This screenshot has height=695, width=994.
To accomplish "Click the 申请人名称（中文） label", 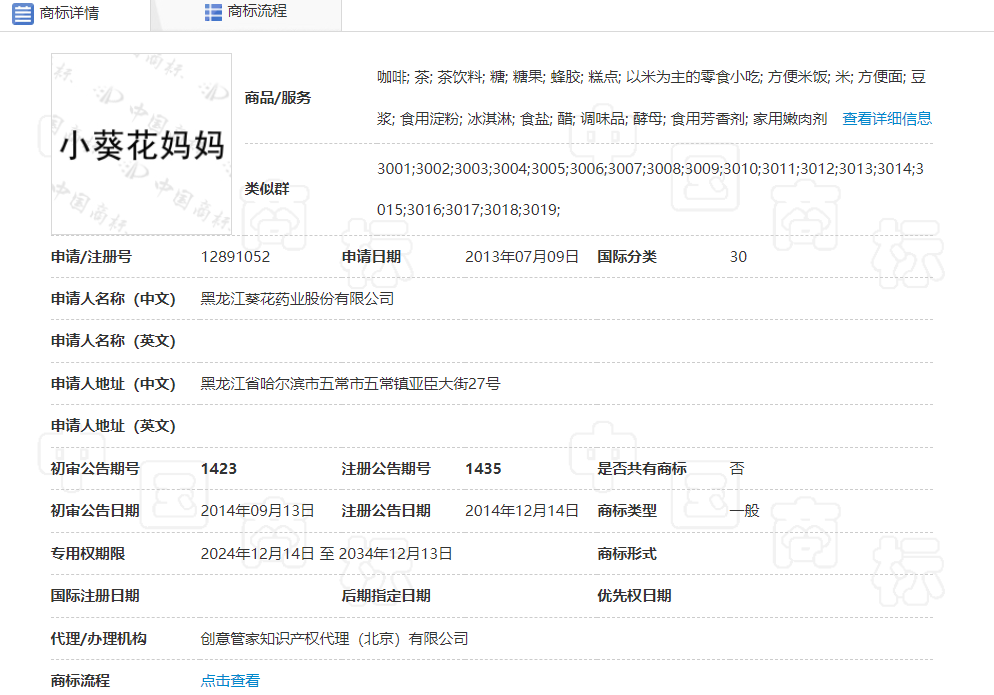I will 113,299.
